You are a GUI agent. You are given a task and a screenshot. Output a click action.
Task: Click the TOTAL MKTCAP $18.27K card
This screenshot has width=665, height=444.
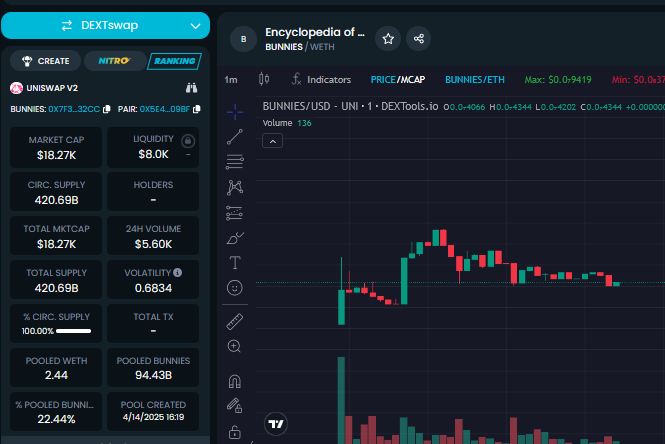click(56, 236)
